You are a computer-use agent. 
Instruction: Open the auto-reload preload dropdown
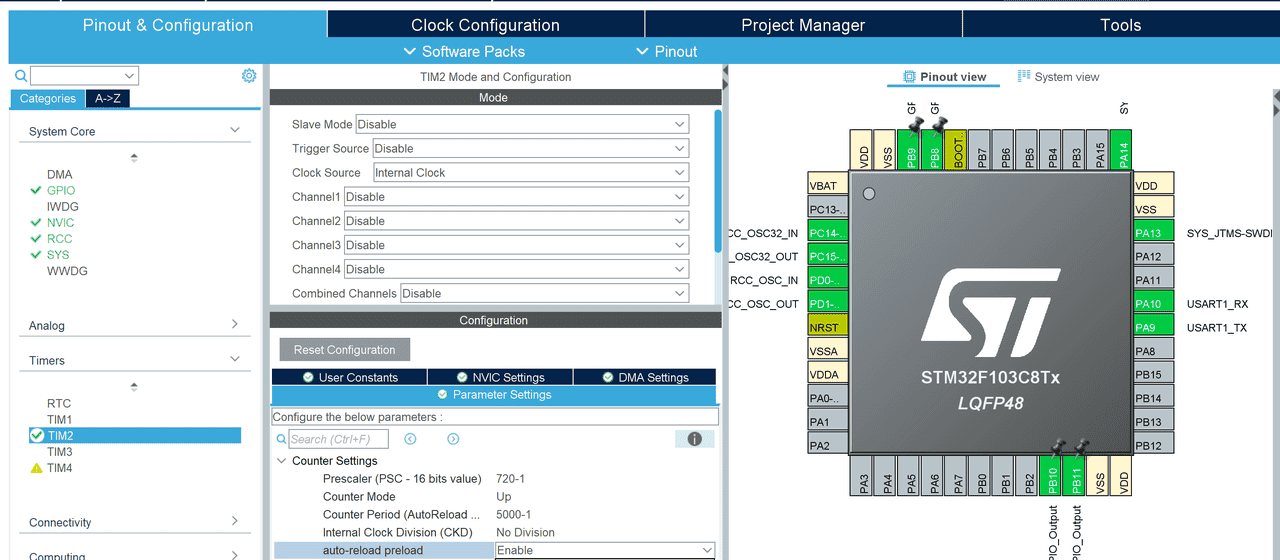(605, 550)
